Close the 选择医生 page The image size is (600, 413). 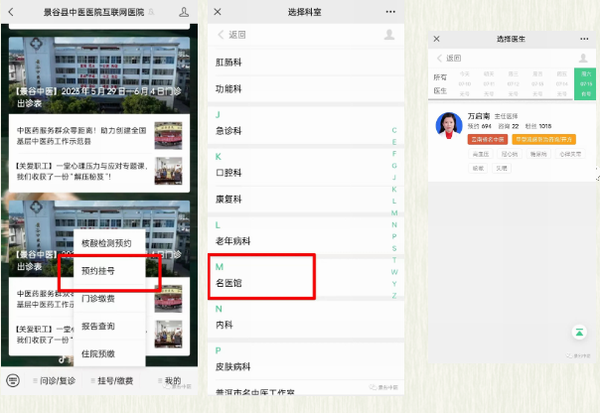436,39
